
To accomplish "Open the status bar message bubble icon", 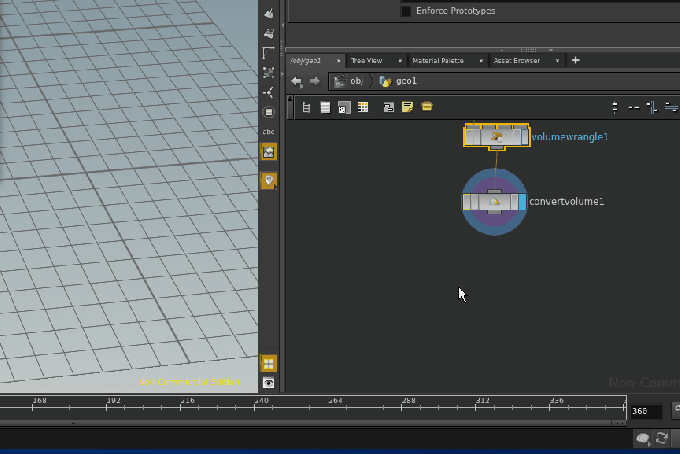I will [643, 438].
